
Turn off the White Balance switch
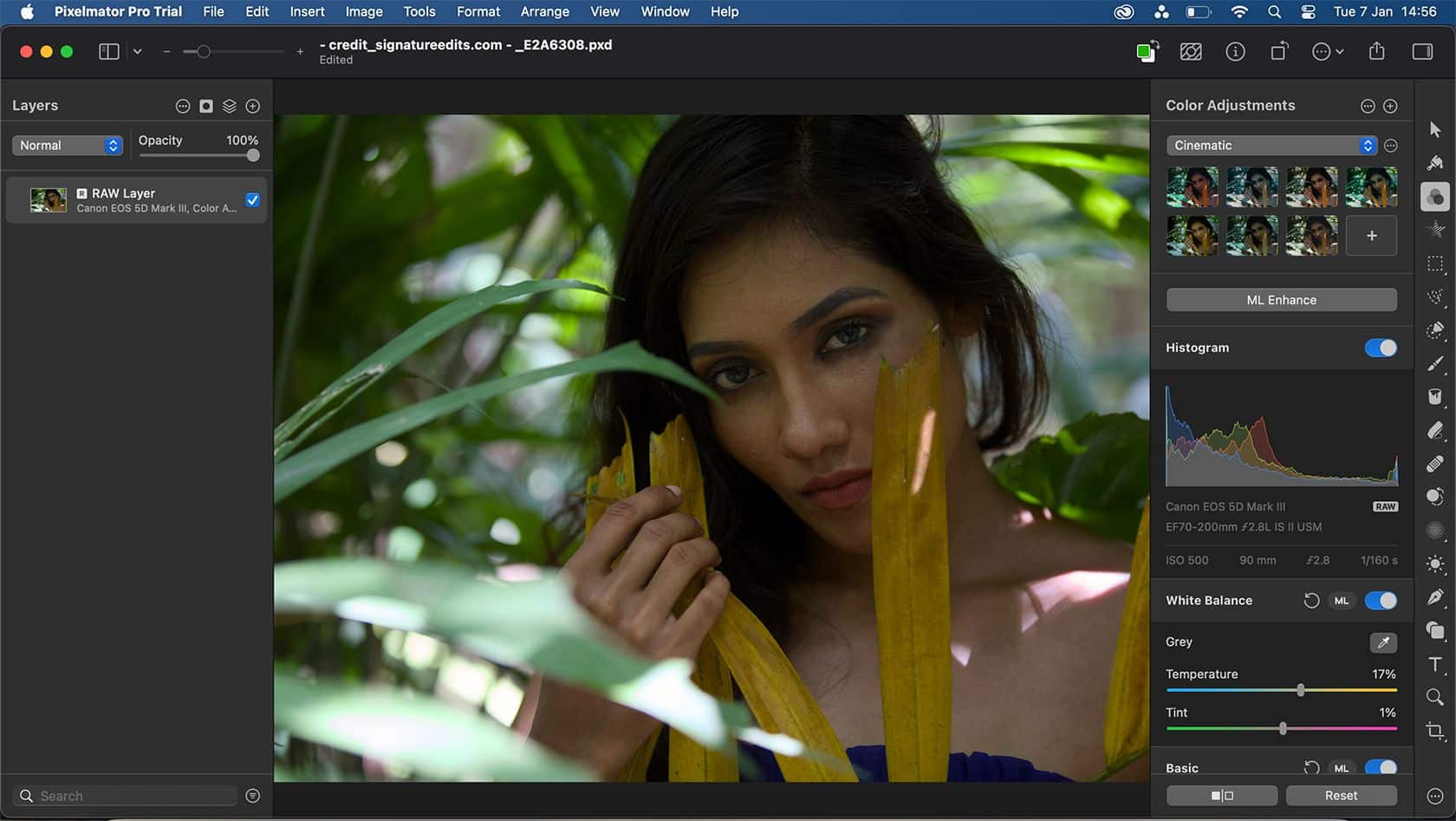pyautogui.click(x=1380, y=600)
